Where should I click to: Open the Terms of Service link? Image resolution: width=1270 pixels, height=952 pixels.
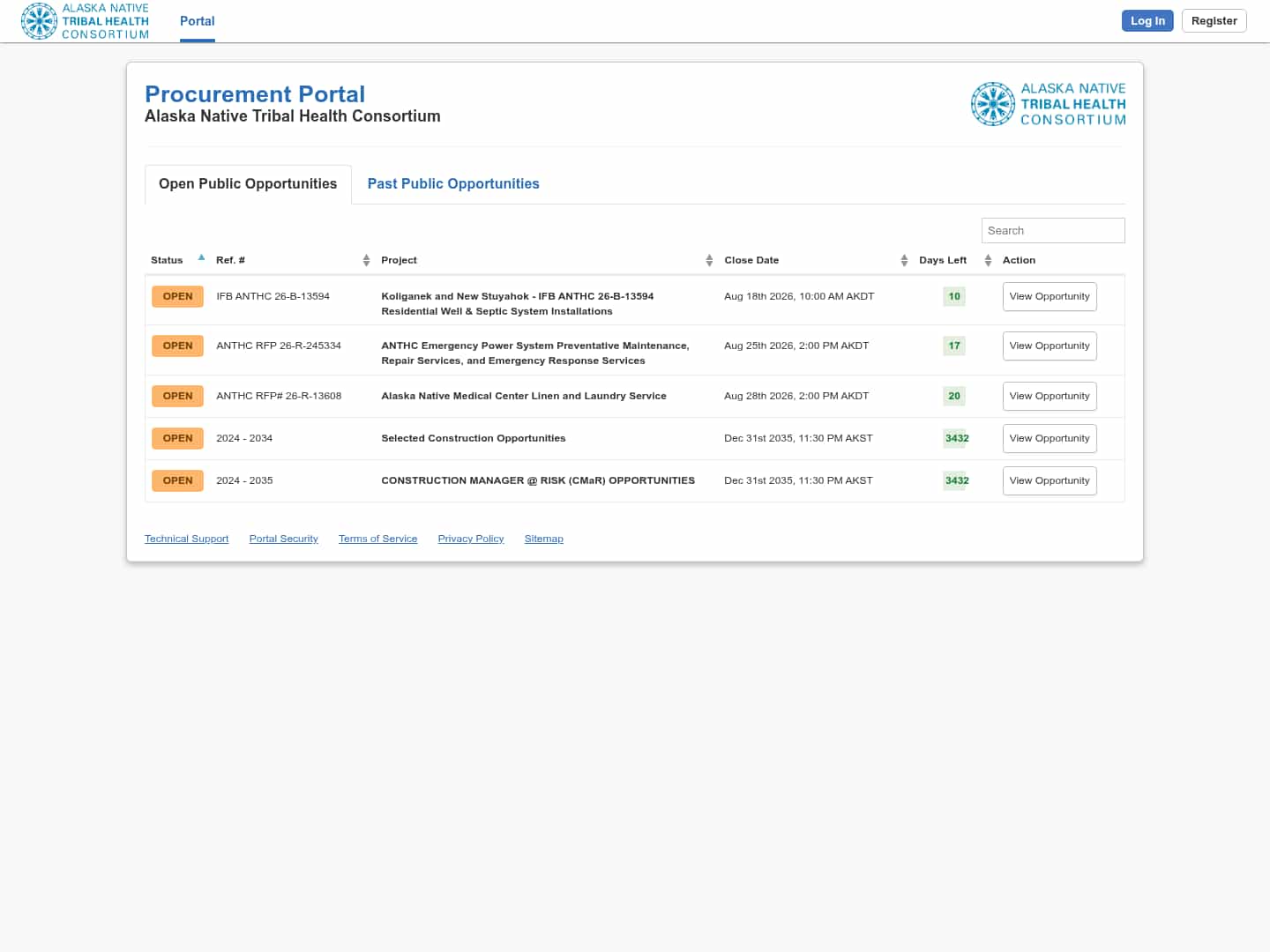[378, 539]
